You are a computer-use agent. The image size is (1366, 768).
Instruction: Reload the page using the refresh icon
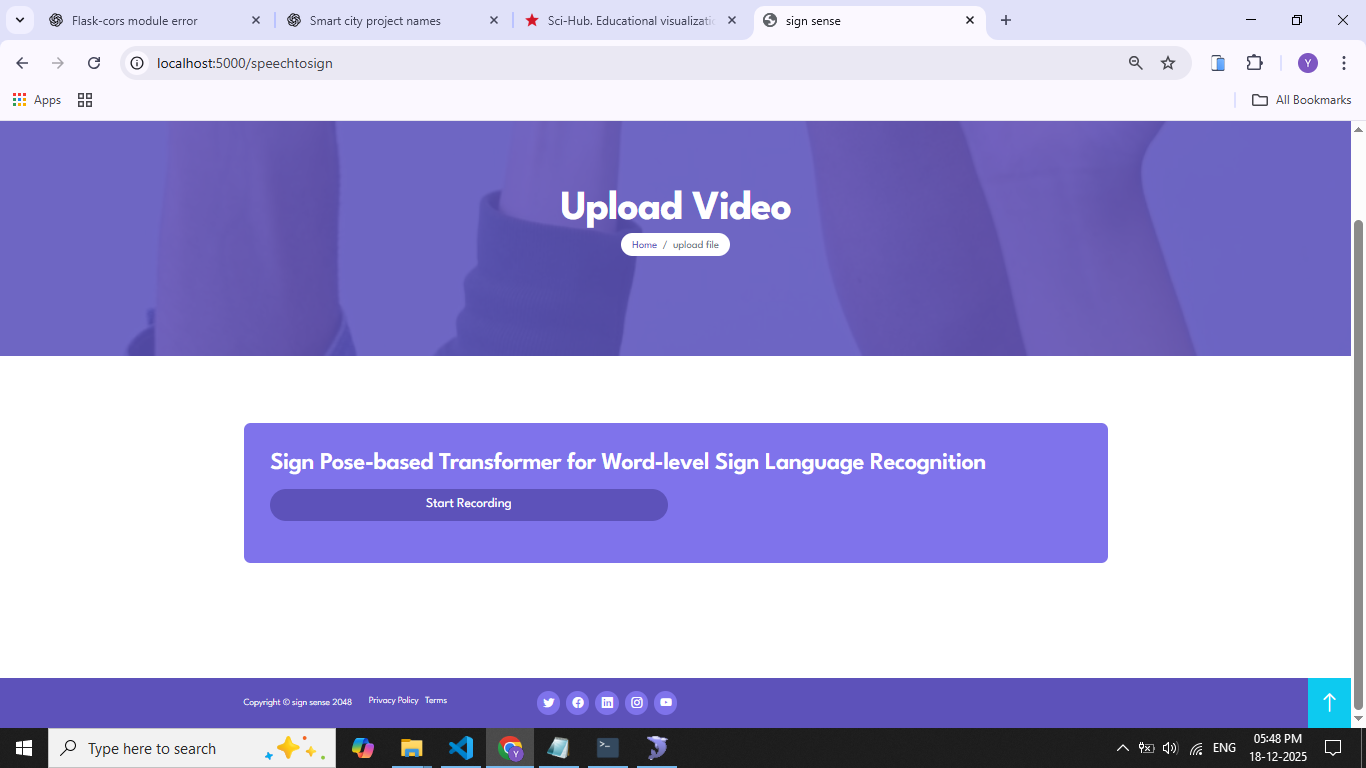[94, 63]
